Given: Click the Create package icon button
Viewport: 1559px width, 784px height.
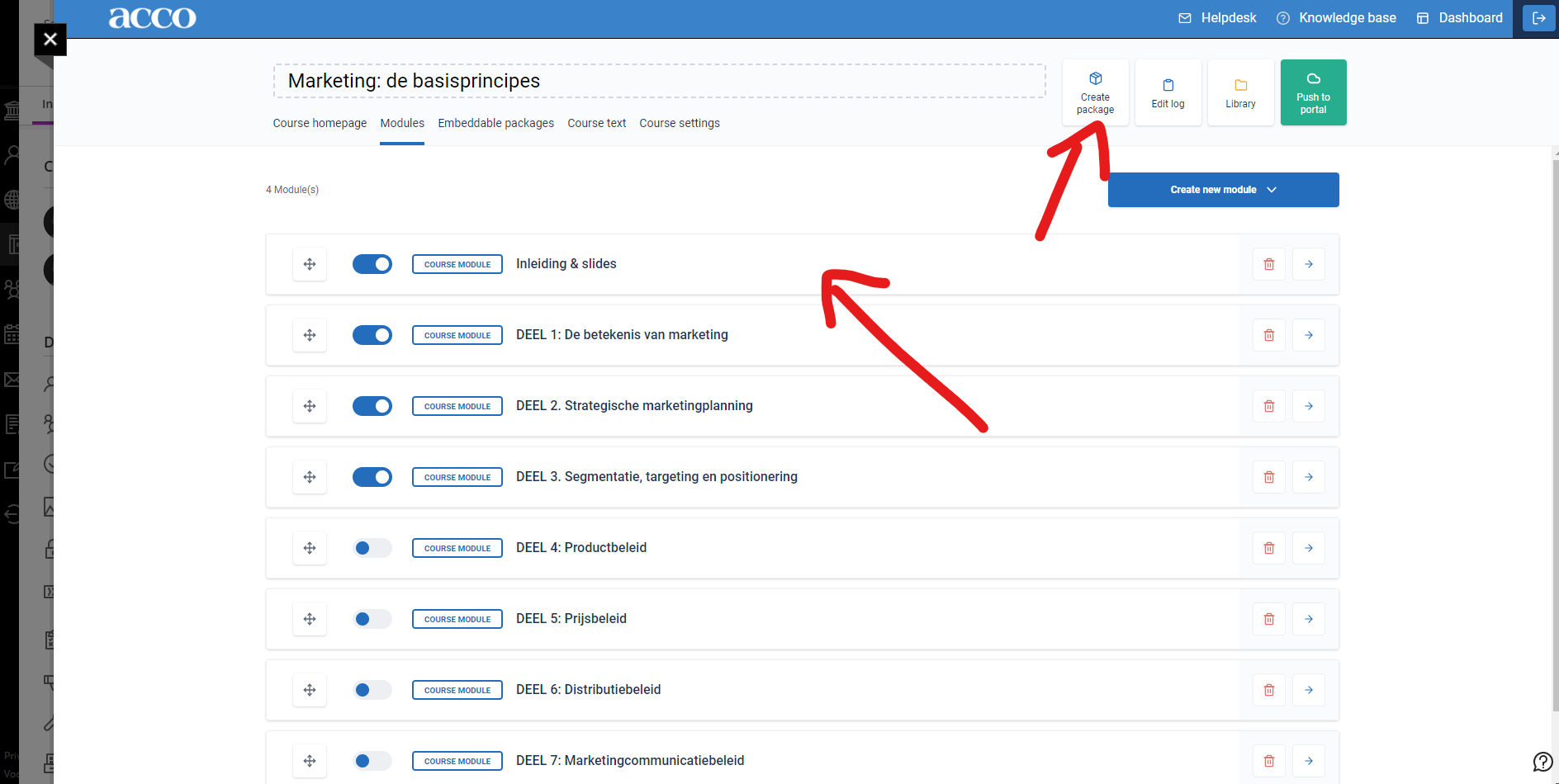Looking at the screenshot, I should point(1095,92).
